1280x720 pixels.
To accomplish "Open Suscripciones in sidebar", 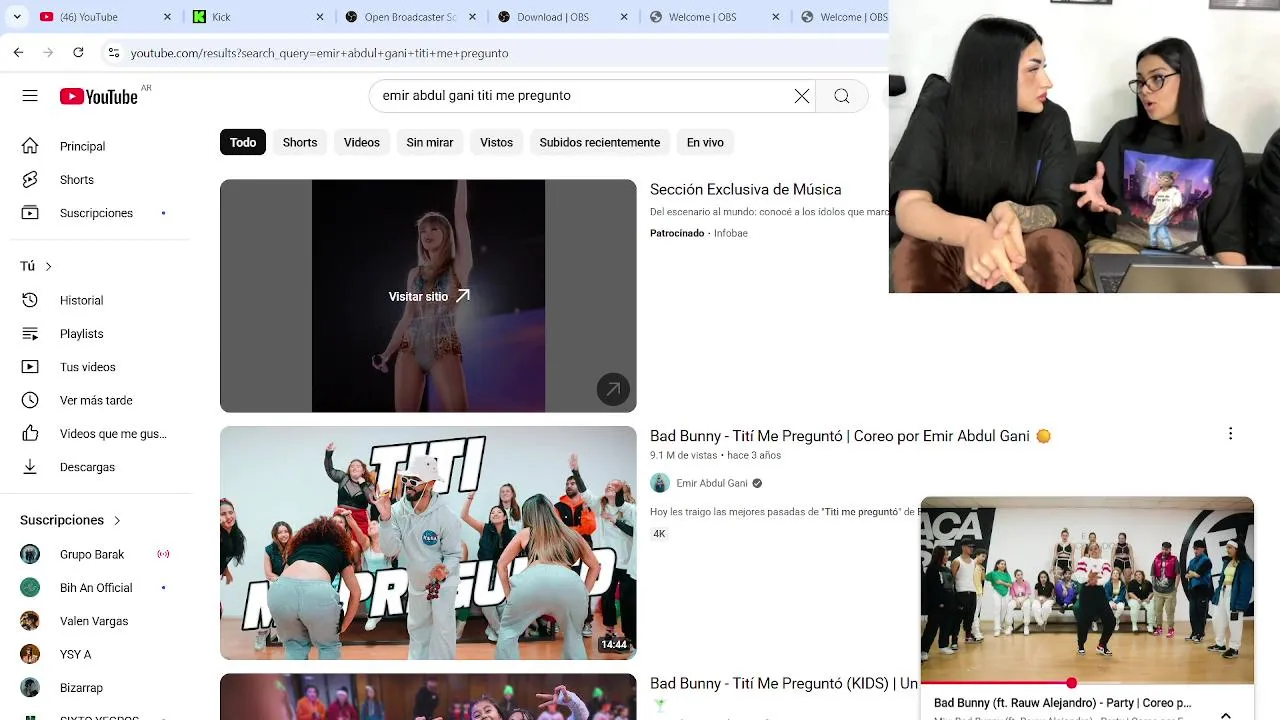I will [95, 213].
